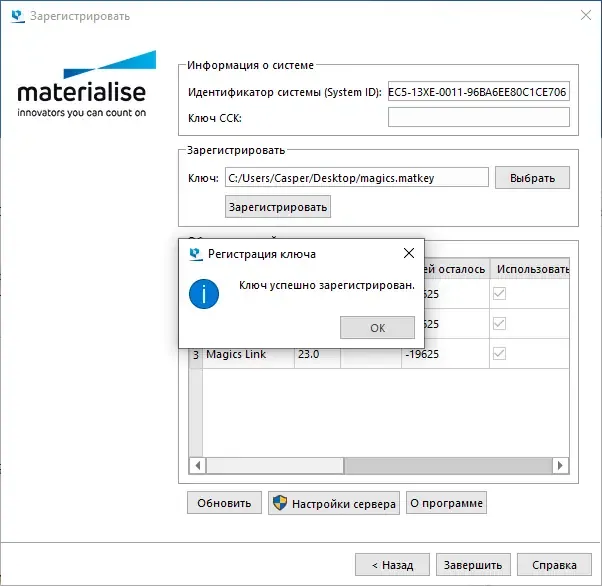Toggle the checkbox in the second license row
Screen dimensions: 602x586
499,324
